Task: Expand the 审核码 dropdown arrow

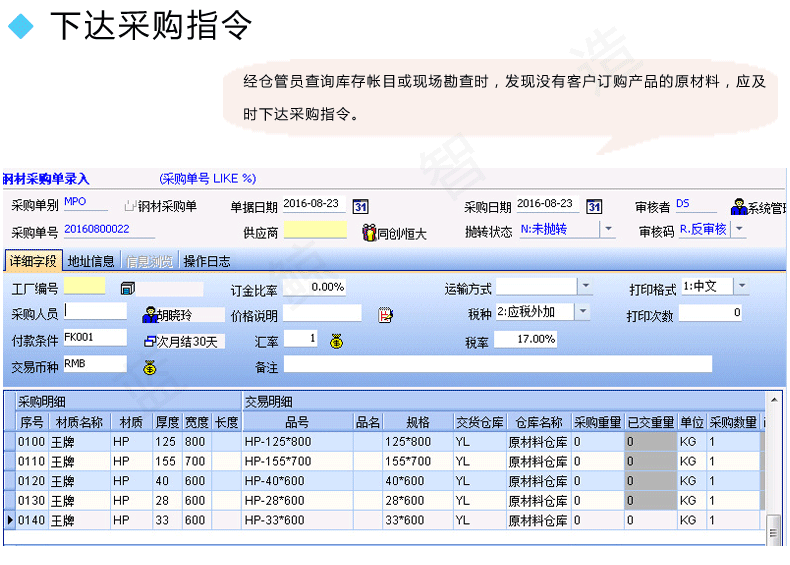Action: coord(739,229)
